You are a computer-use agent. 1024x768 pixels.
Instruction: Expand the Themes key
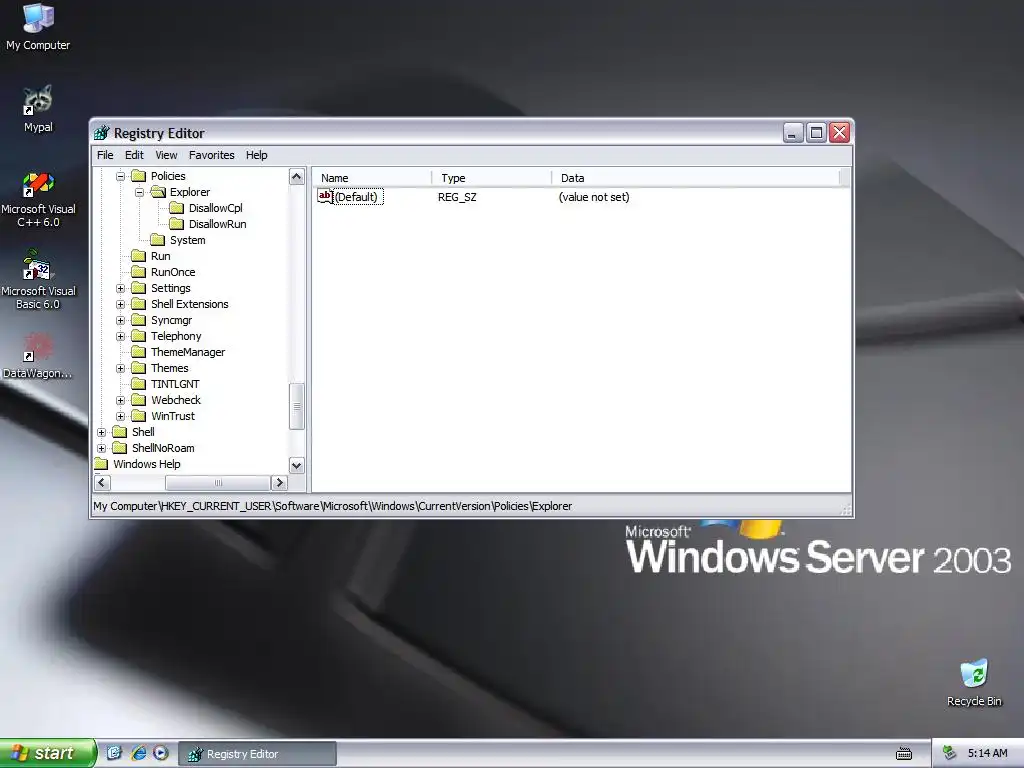point(120,368)
